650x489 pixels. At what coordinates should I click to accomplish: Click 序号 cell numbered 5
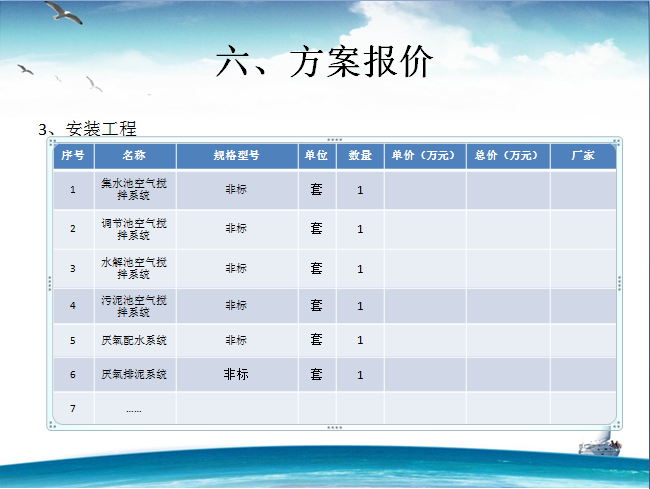tap(73, 341)
